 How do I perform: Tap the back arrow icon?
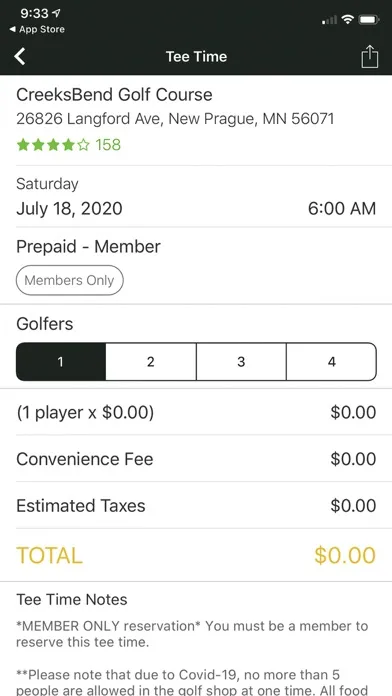click(x=20, y=57)
